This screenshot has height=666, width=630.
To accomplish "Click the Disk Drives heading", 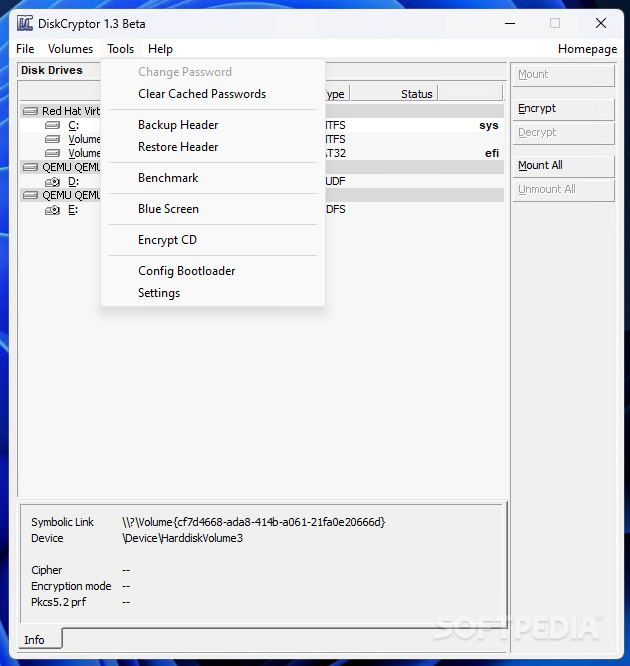I will pos(52,70).
